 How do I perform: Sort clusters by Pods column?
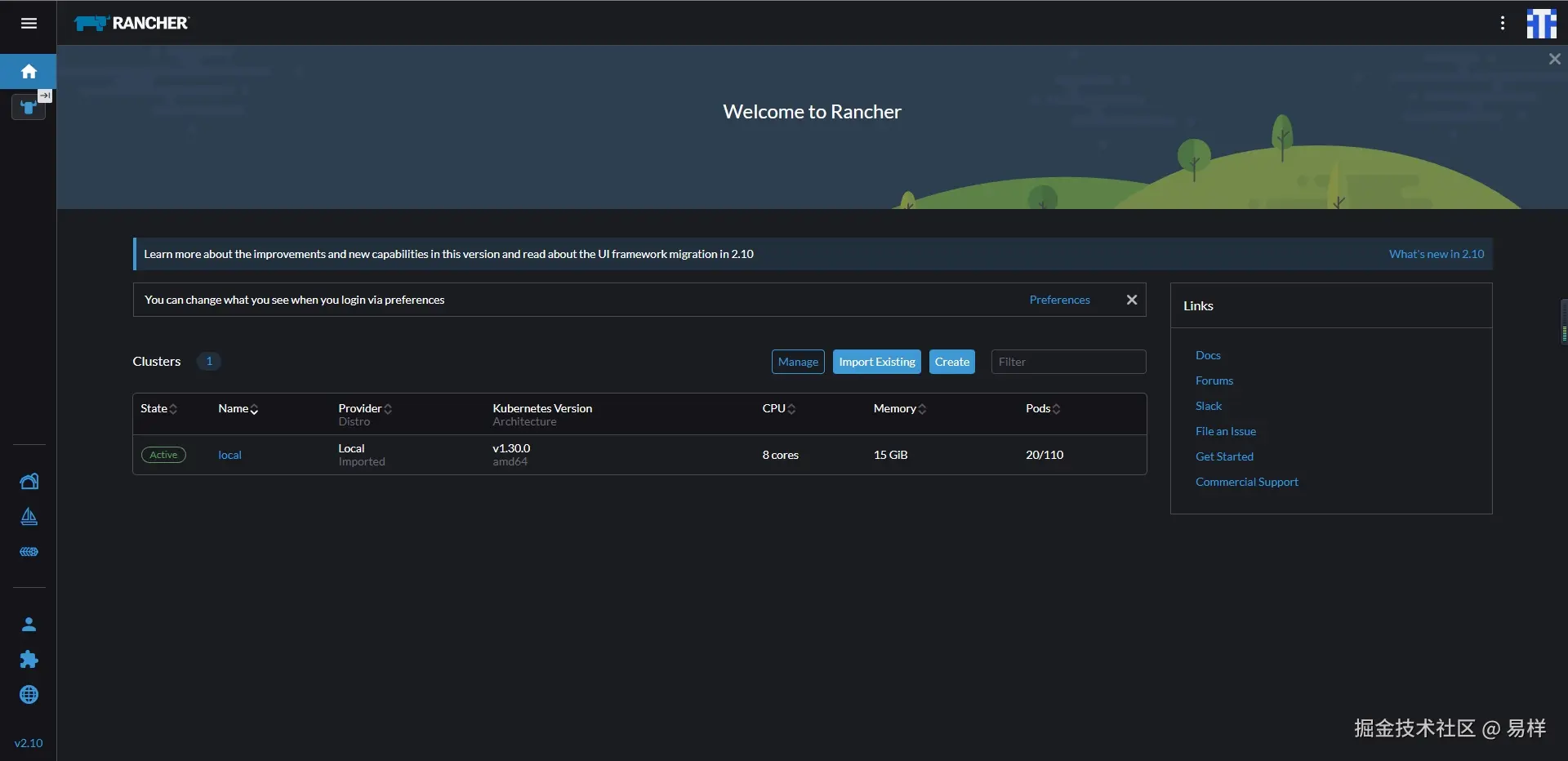coord(1043,408)
